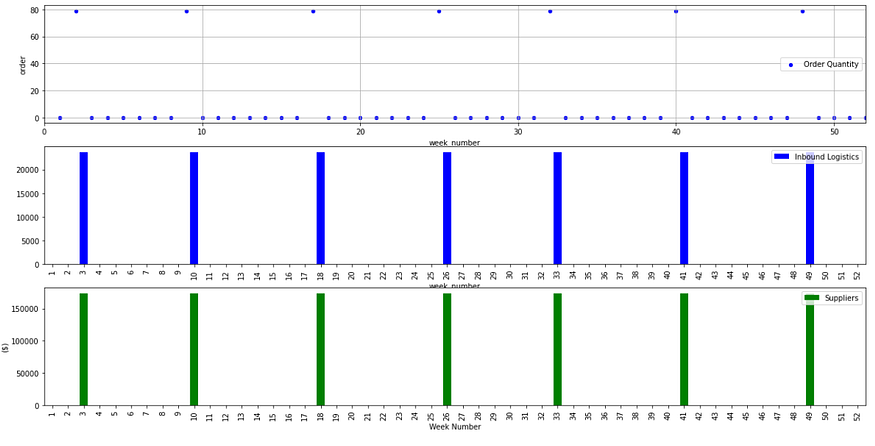Click the blue Order Quantity legend marker

pos(790,65)
